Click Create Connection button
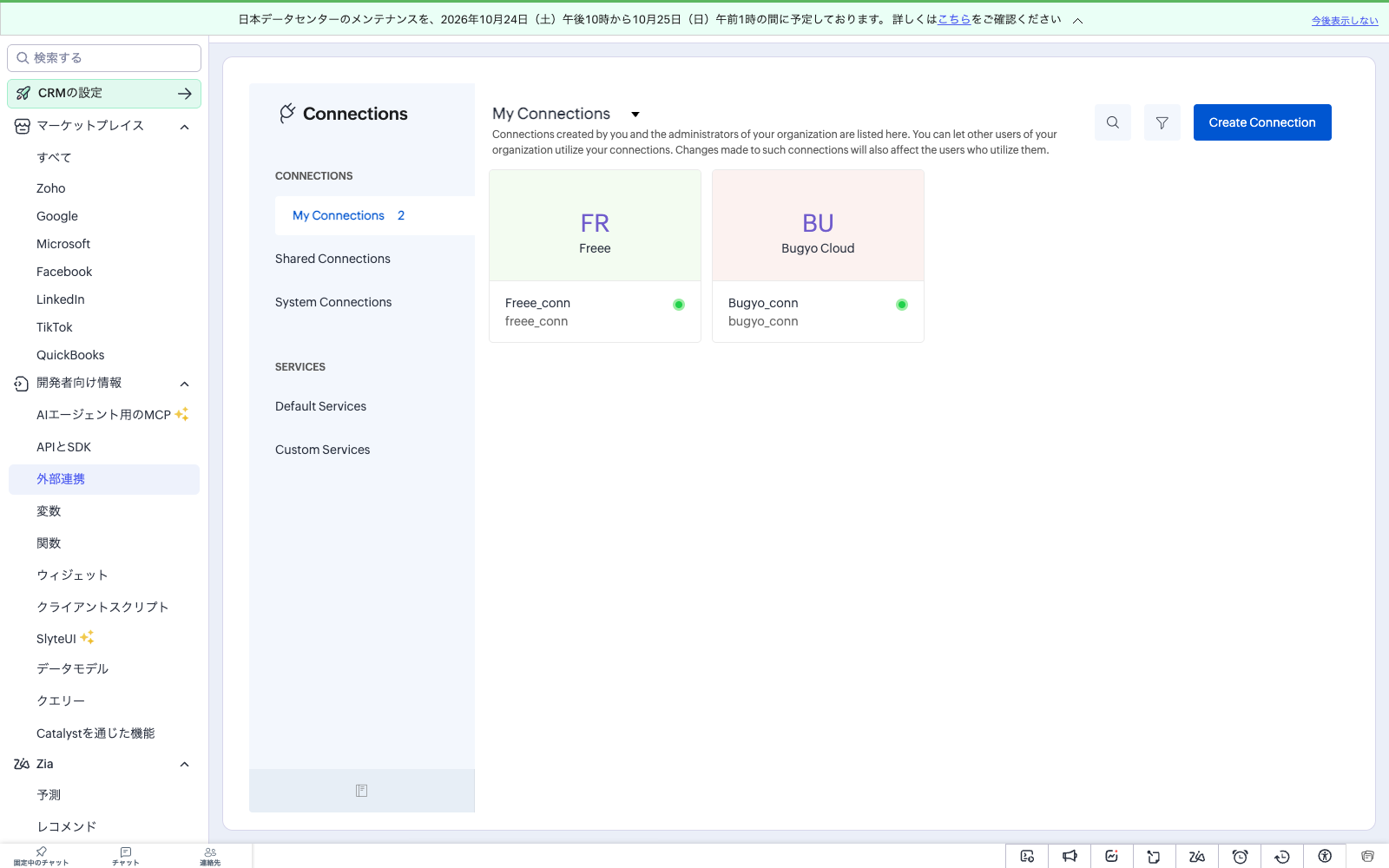The height and width of the screenshot is (868, 1389). pyautogui.click(x=1262, y=122)
